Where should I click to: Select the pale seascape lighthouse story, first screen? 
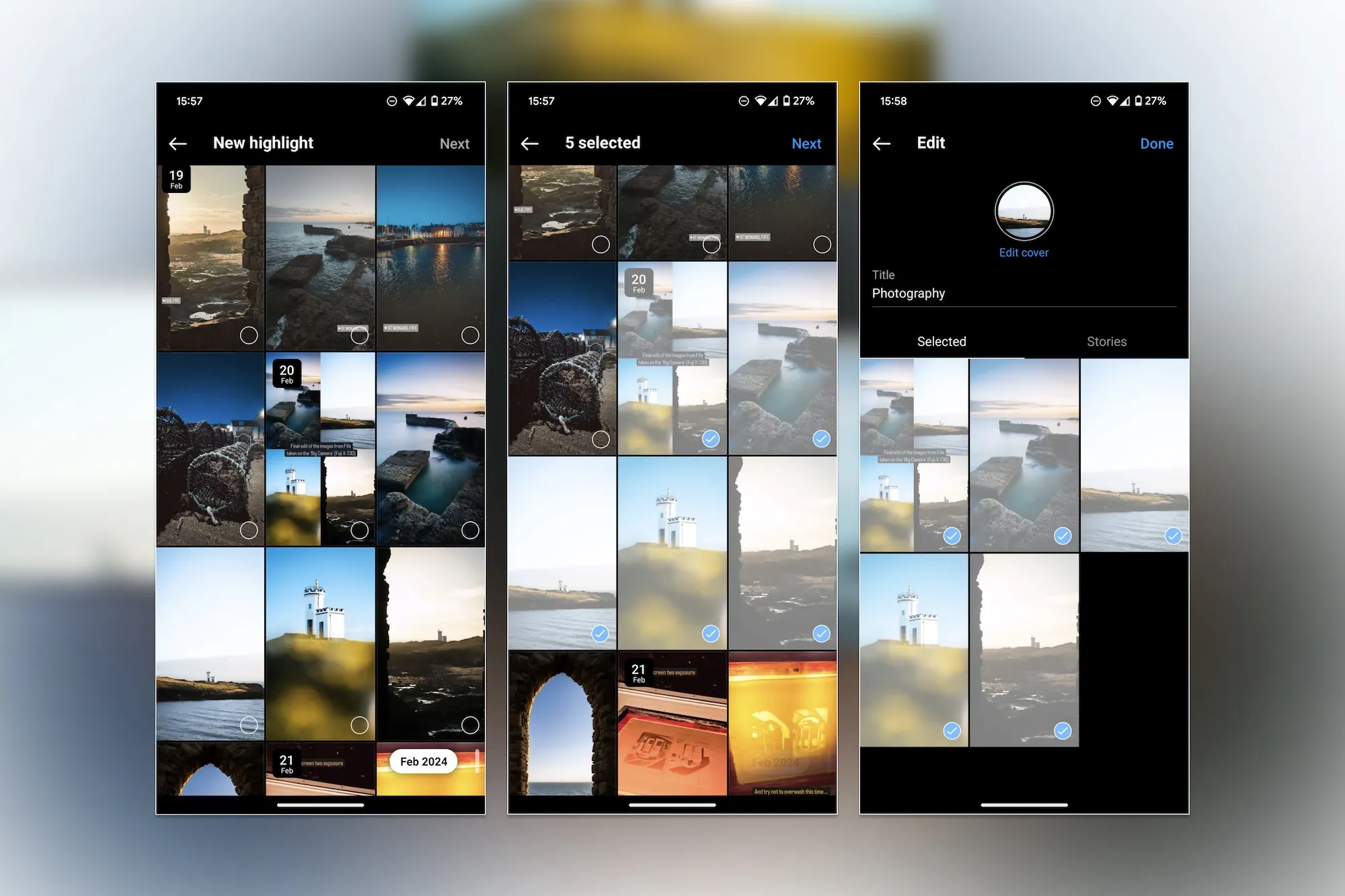pyautogui.click(x=249, y=725)
